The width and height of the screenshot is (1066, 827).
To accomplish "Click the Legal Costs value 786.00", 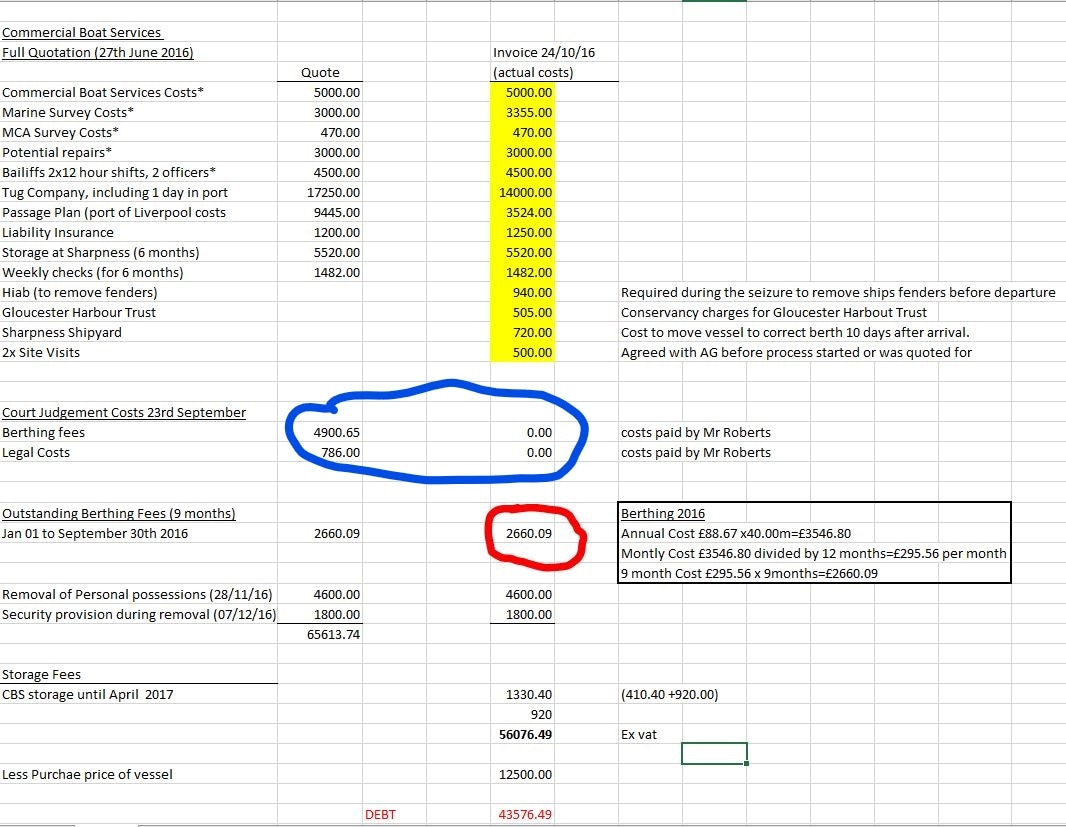I will tap(340, 452).
